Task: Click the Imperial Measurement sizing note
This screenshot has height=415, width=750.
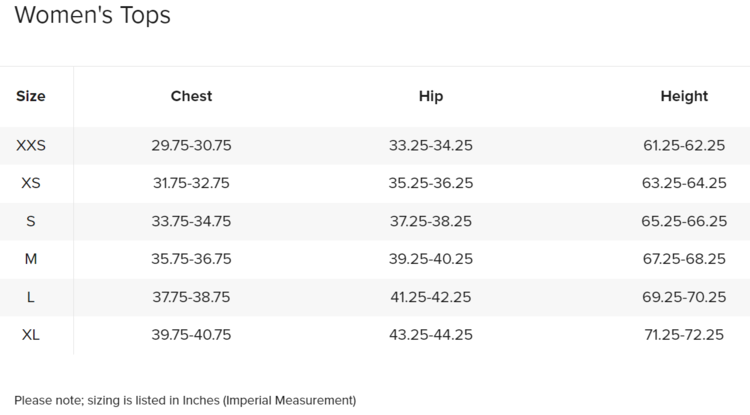Action: (x=185, y=401)
